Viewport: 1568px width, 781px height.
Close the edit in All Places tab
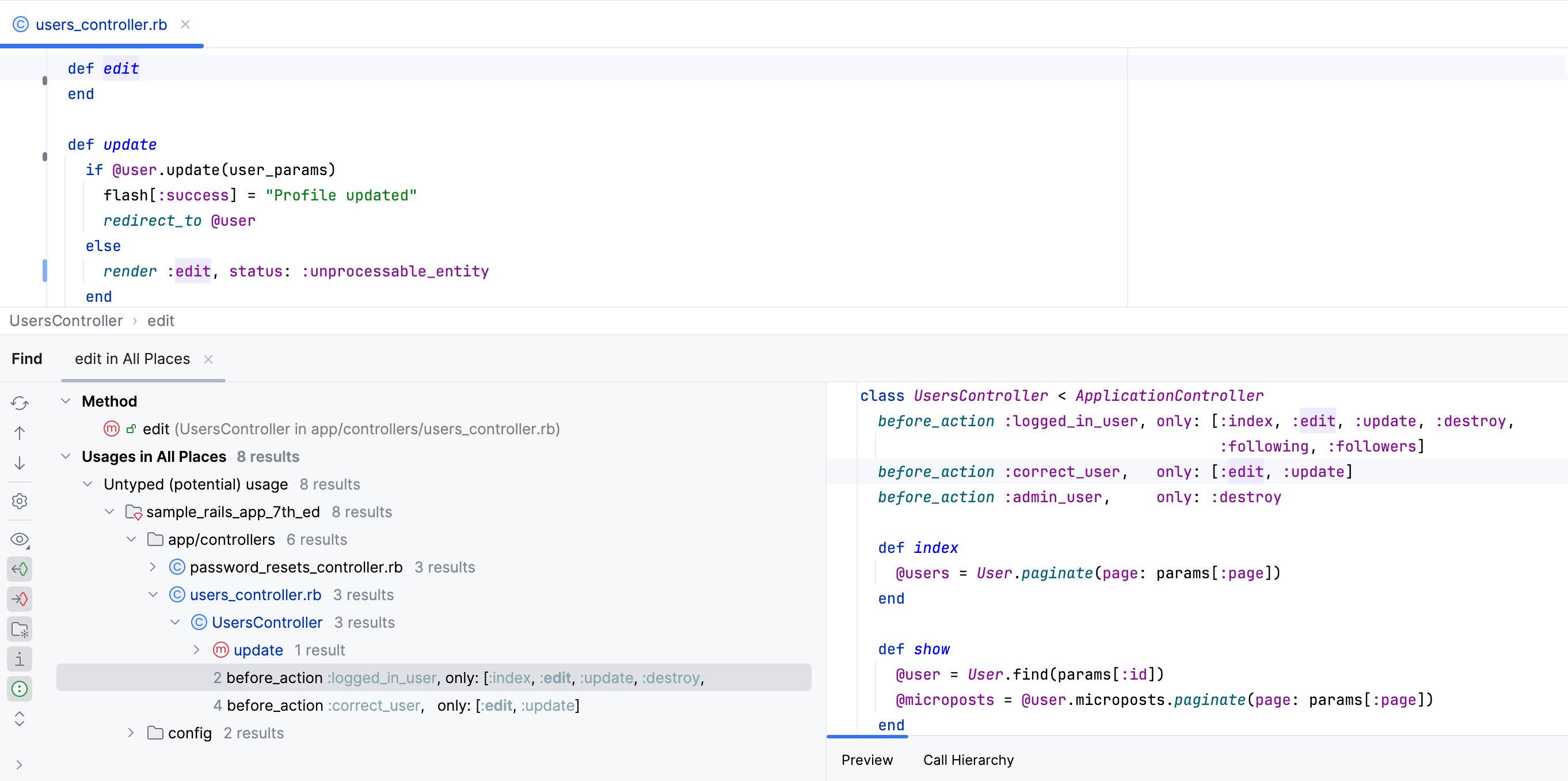208,359
